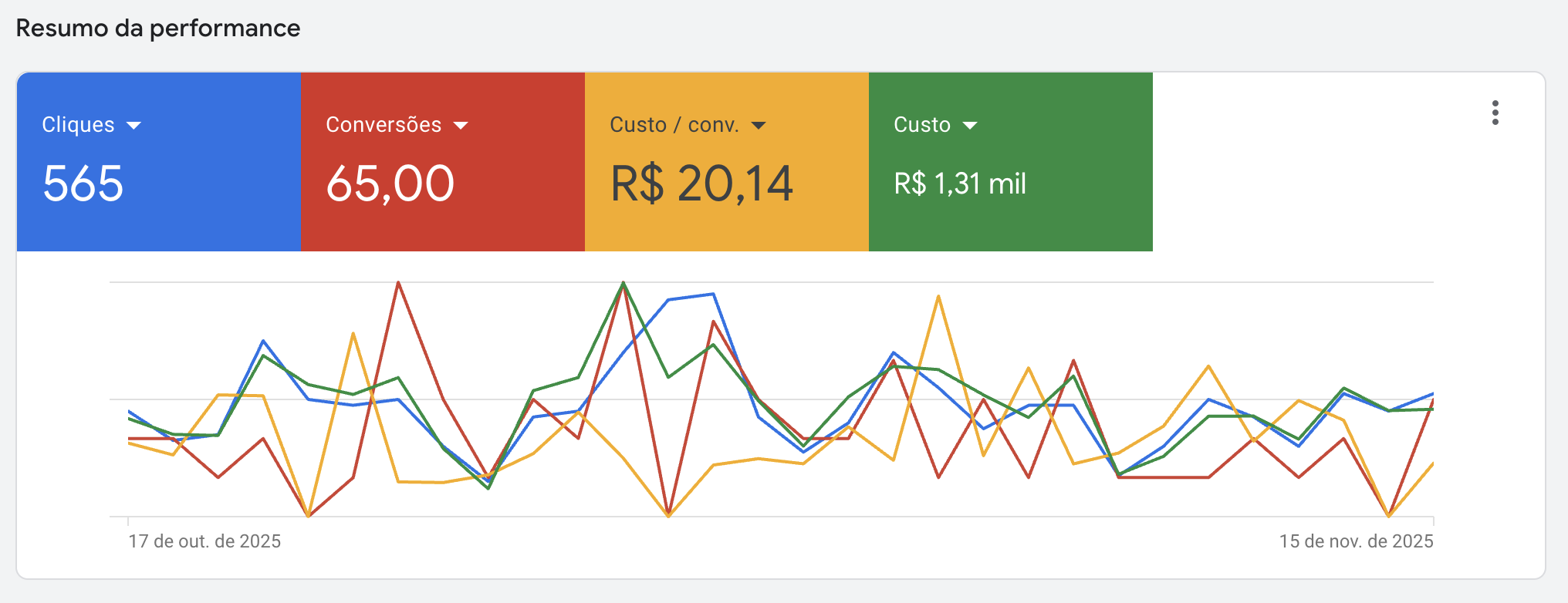Click the Resumo da performance heading
This screenshot has height=603, width=1568.
coord(158,29)
